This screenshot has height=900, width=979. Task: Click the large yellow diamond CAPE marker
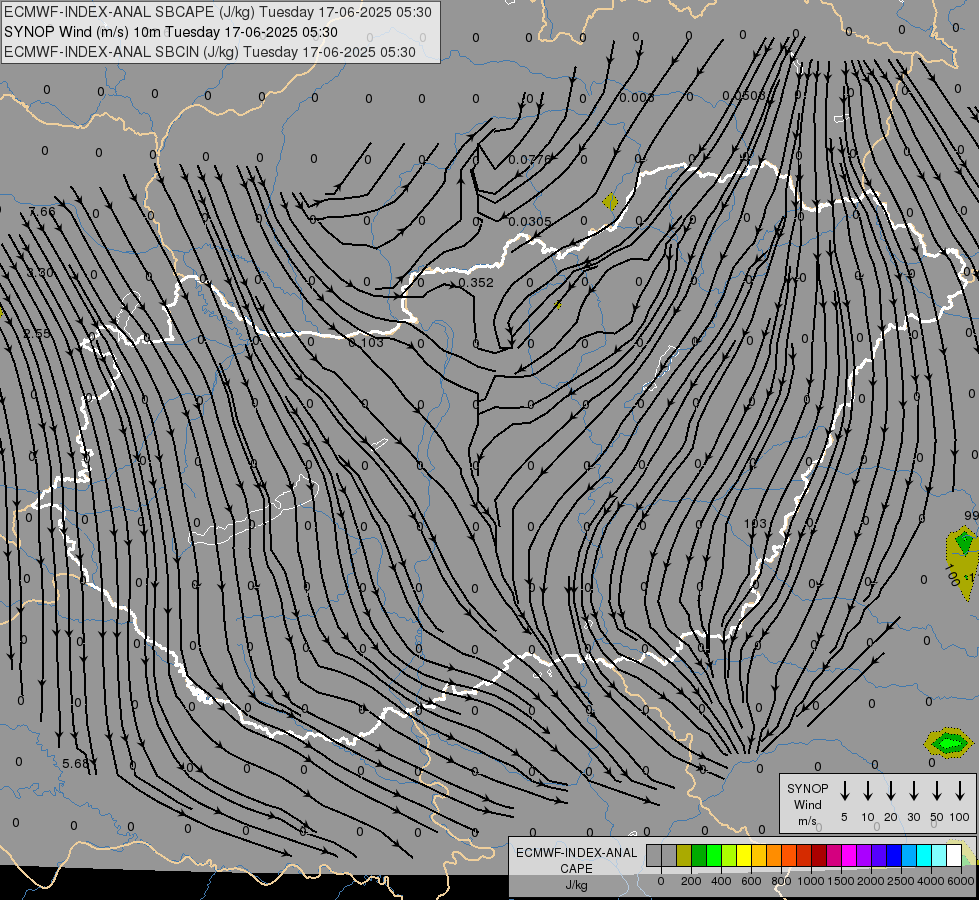(610, 202)
